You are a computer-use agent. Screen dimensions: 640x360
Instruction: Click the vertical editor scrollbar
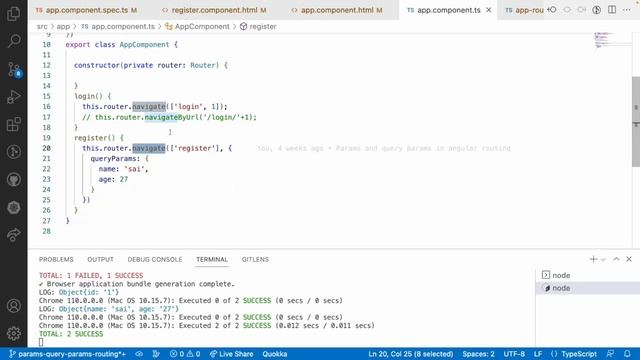[x=636, y=122]
